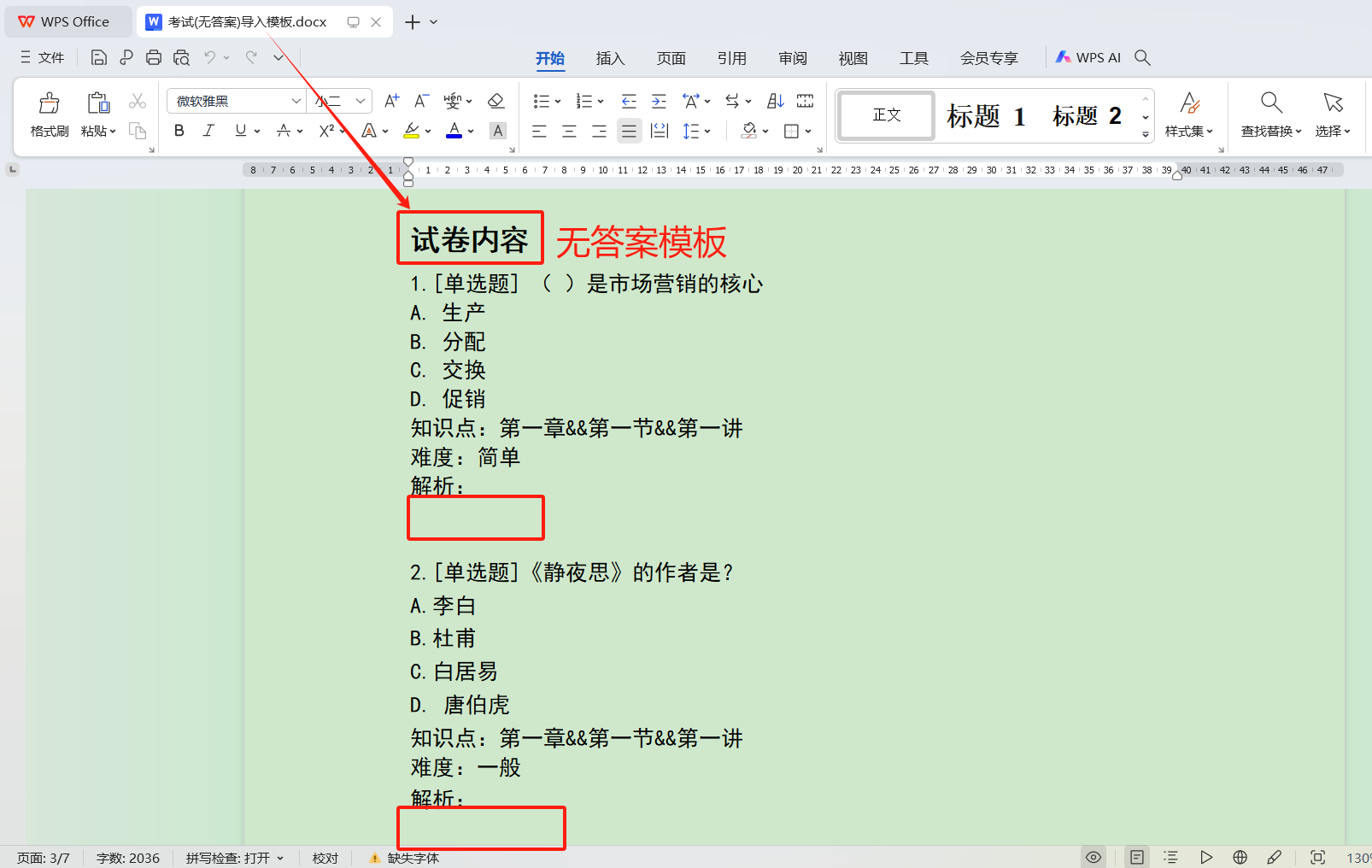Apply the yellow highlight color
The image size is (1372, 868).
click(411, 131)
